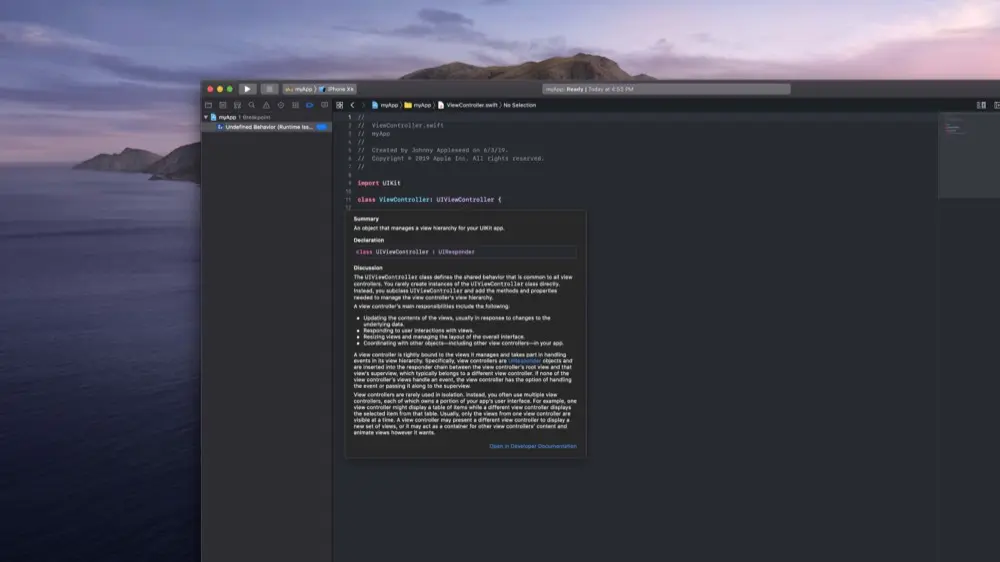This screenshot has height=562, width=1000.
Task: Toggle the Undefined Behavior breakpoint indicator
Action: 322,127
